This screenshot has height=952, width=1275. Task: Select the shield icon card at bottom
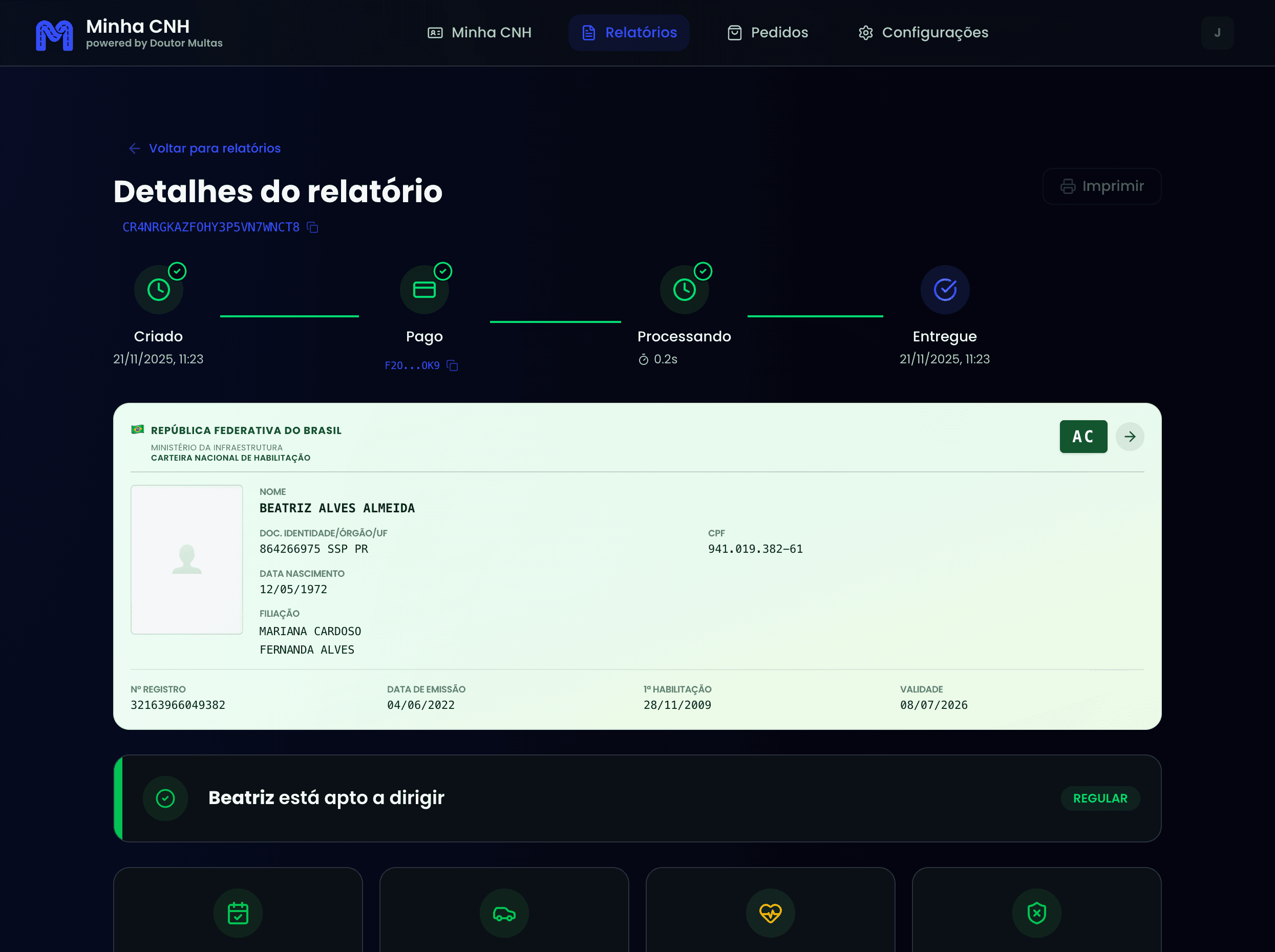coord(1036,913)
